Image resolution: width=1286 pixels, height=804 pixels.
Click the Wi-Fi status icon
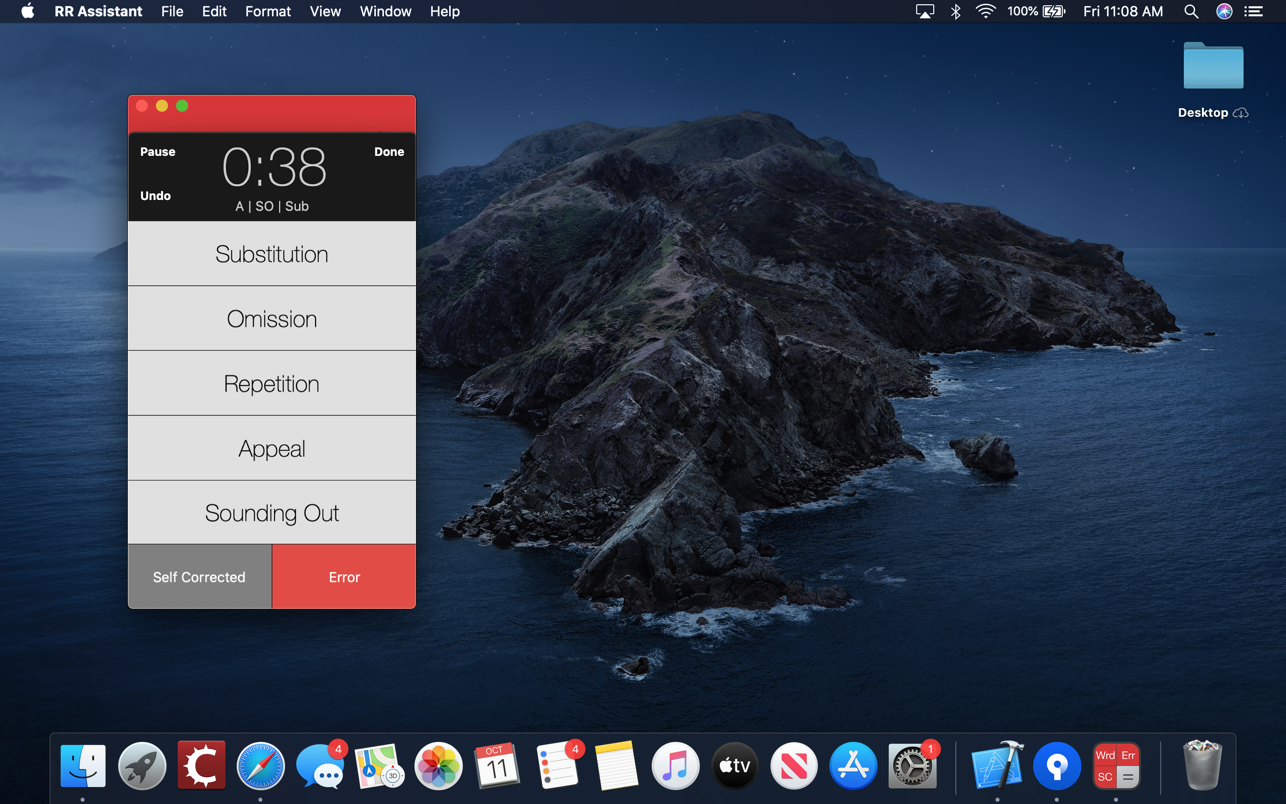click(x=986, y=11)
